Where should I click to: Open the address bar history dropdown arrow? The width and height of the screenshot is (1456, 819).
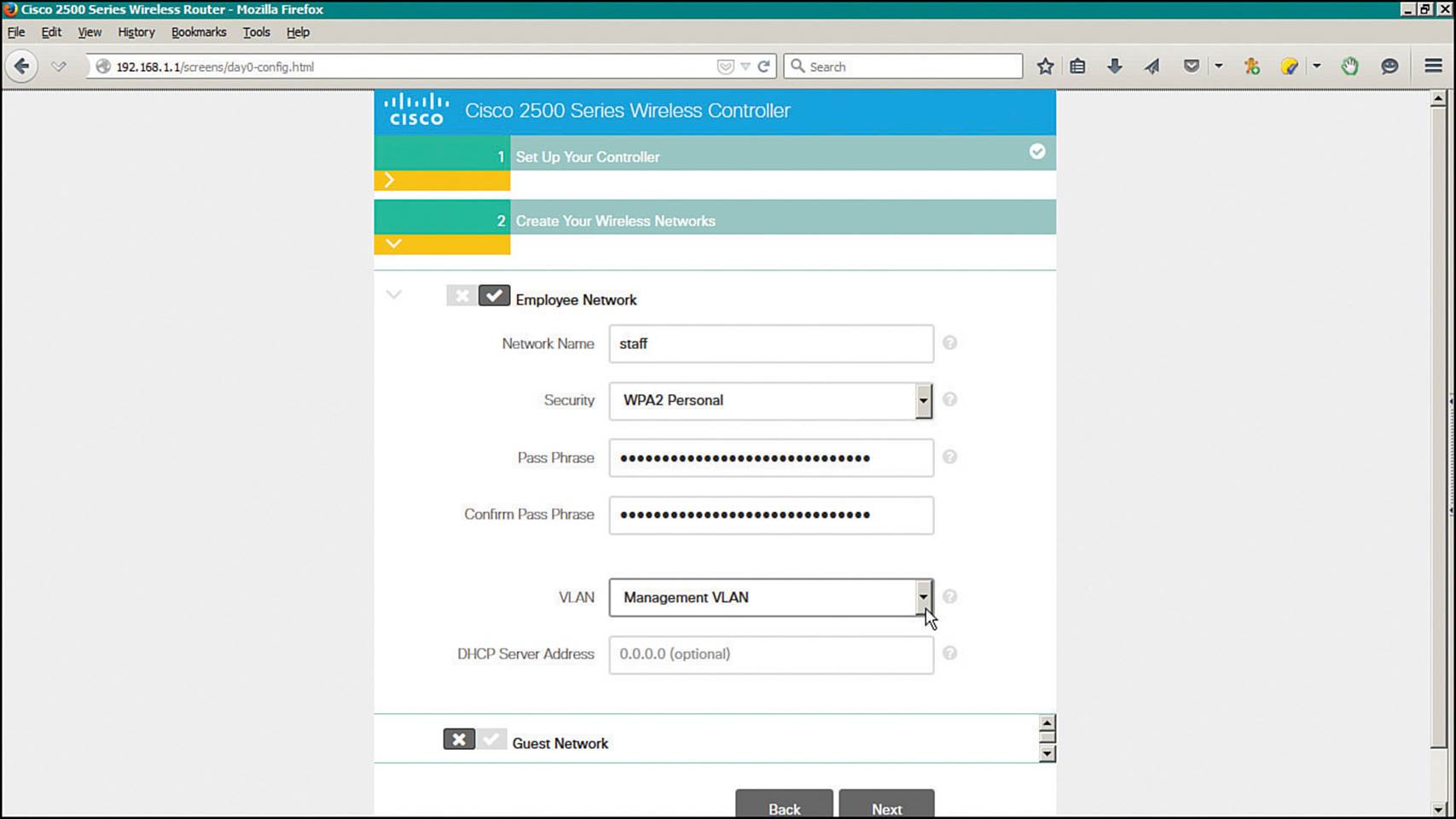[x=745, y=67]
